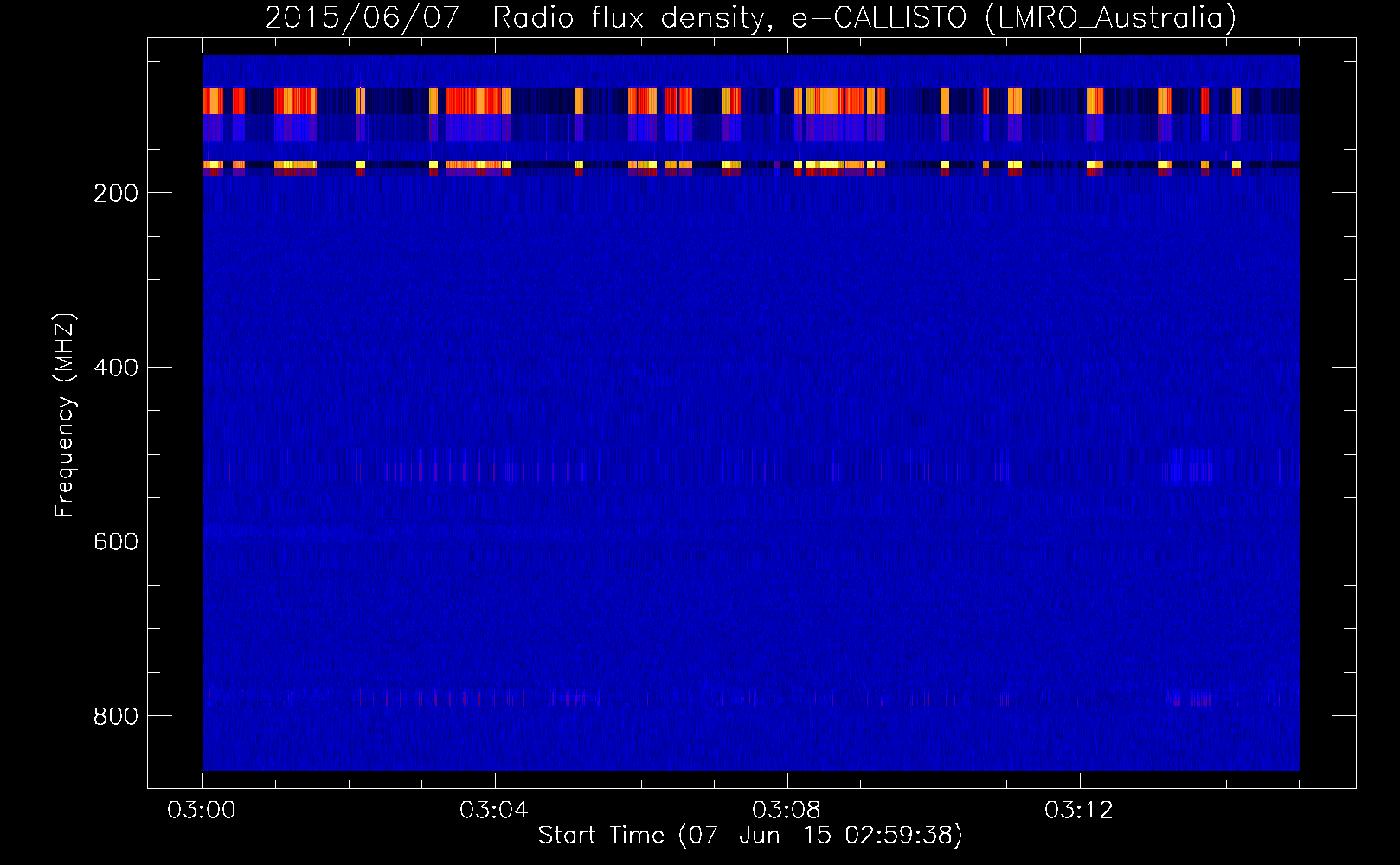Click the '03:00' time tick label
The height and width of the screenshot is (865, 1400).
pyautogui.click(x=202, y=811)
